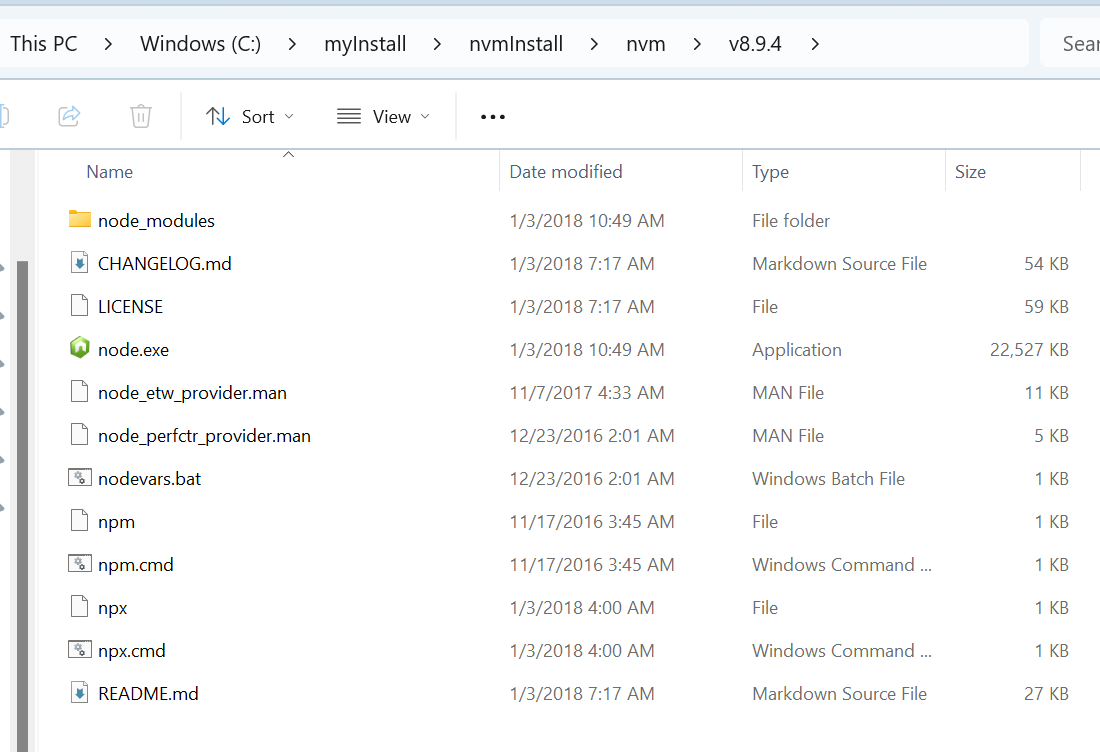
Task: Click the 11/7/2017 4:33 AM date
Action: point(586,393)
